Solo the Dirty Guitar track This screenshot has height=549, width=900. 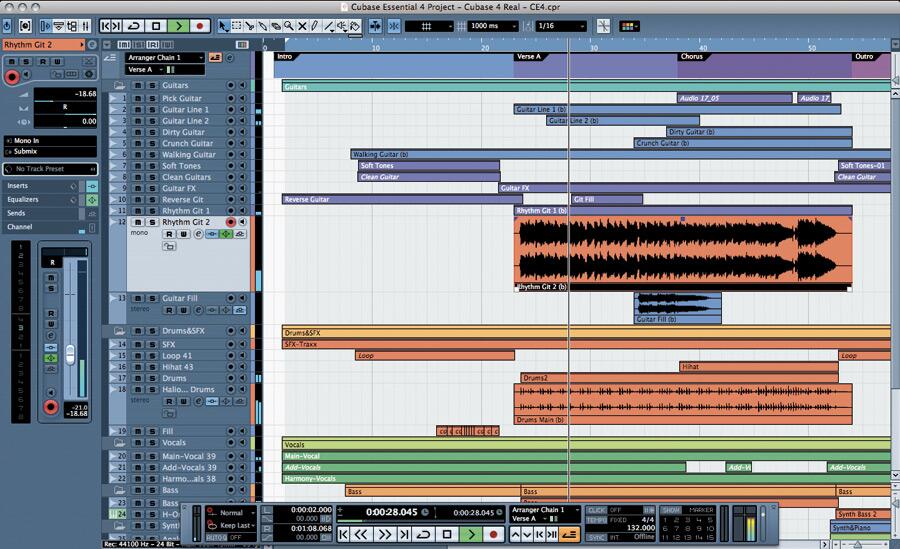150,132
